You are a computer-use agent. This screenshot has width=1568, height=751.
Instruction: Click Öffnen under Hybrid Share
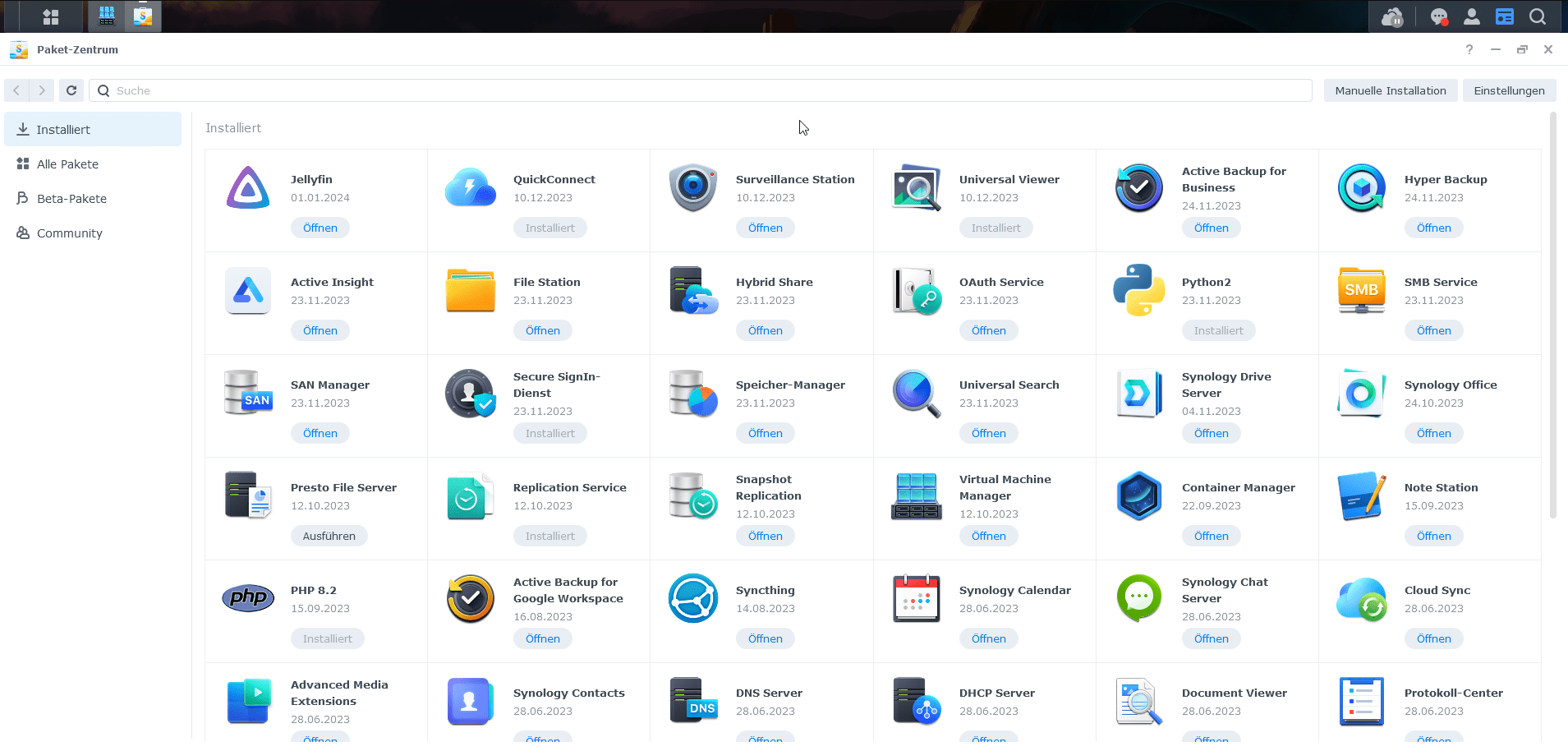click(766, 330)
